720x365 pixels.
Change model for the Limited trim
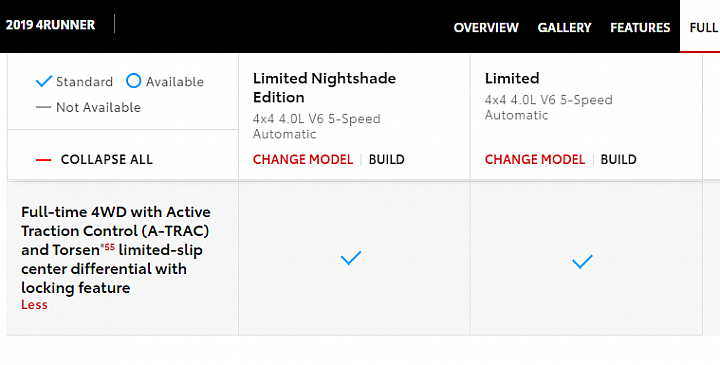click(x=535, y=159)
